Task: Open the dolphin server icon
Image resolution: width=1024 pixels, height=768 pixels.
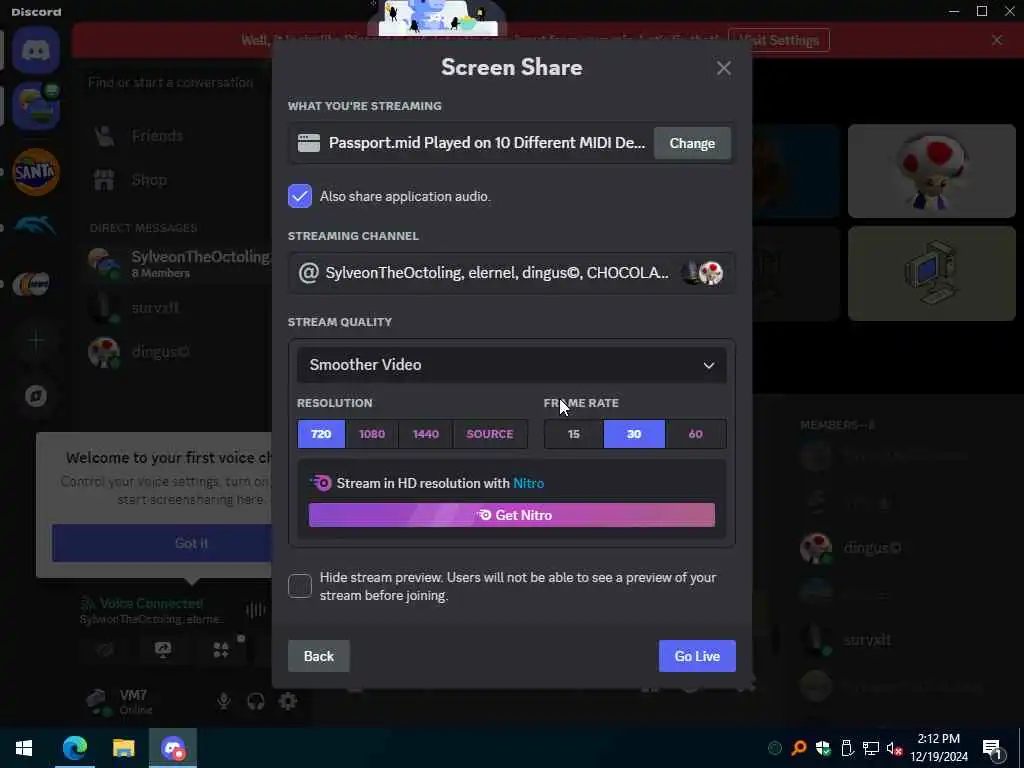Action: pos(36,226)
